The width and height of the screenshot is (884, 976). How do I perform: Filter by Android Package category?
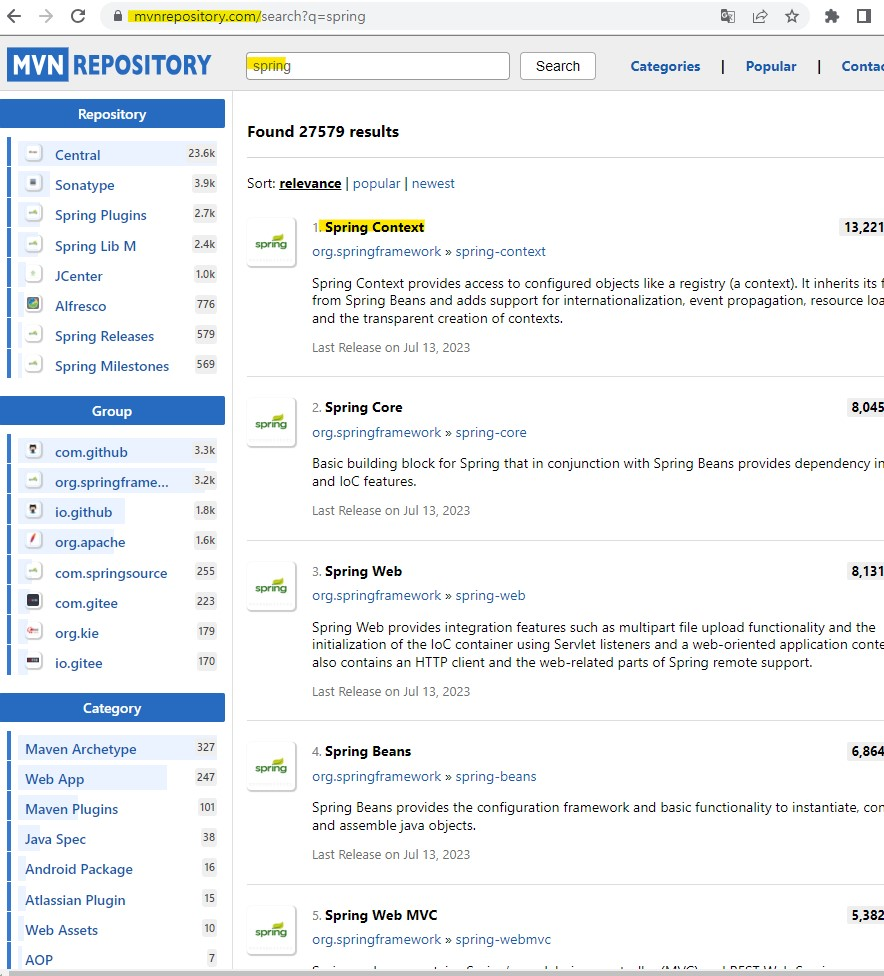79,870
